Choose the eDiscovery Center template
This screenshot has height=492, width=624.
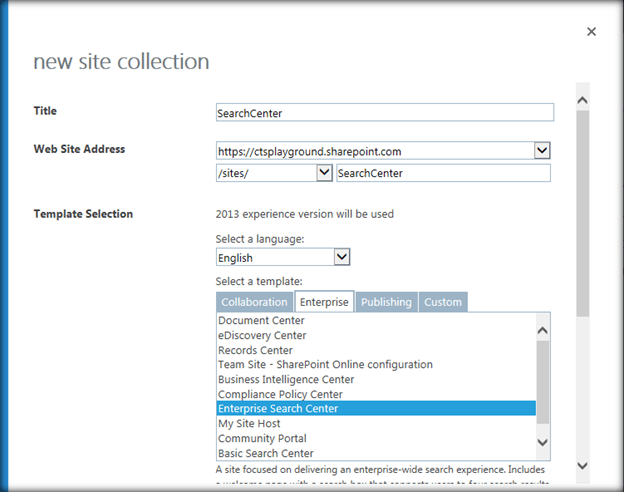pos(262,336)
